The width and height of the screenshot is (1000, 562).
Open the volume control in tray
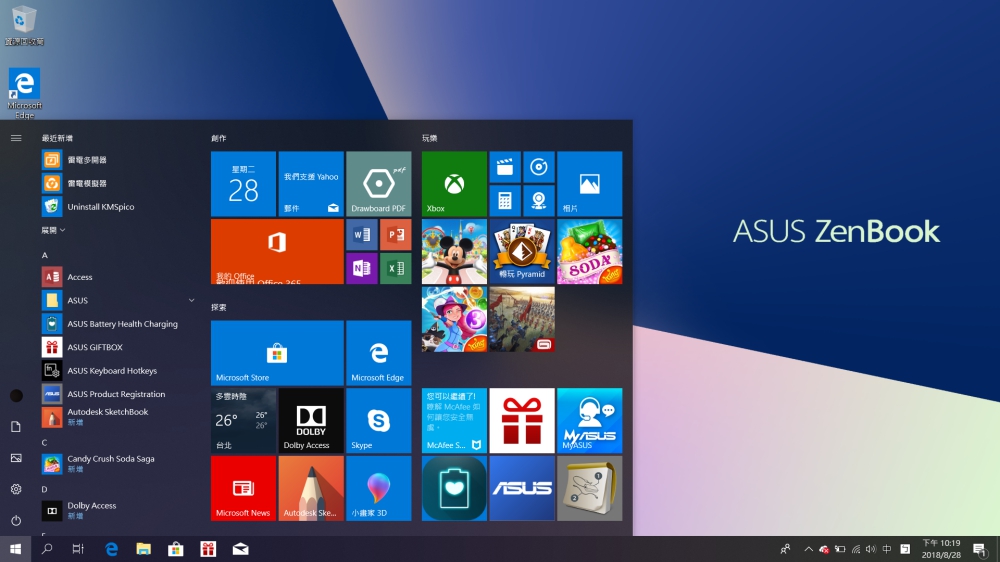point(871,549)
